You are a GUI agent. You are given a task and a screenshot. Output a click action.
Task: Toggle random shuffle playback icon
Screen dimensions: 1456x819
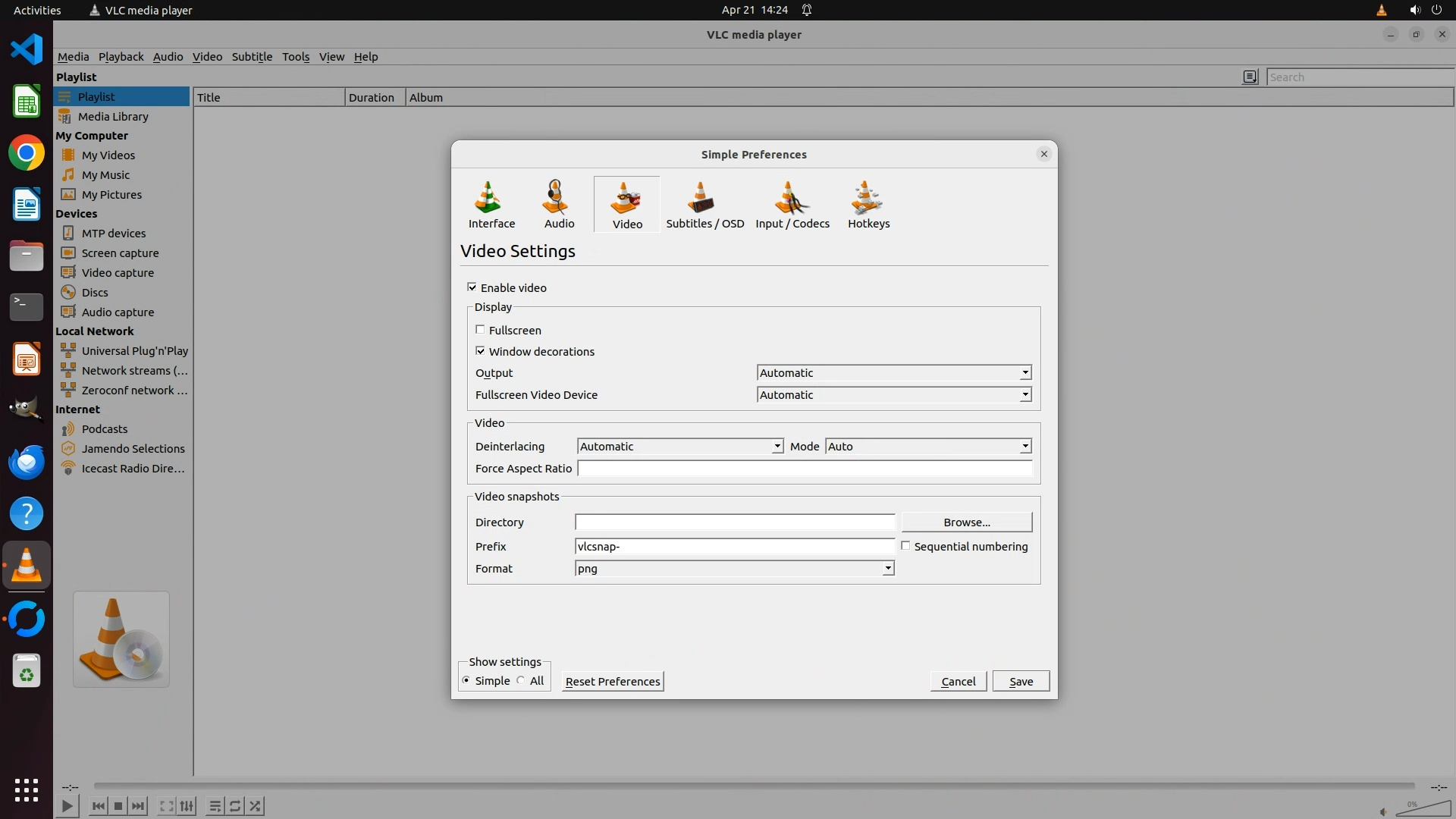tap(256, 806)
